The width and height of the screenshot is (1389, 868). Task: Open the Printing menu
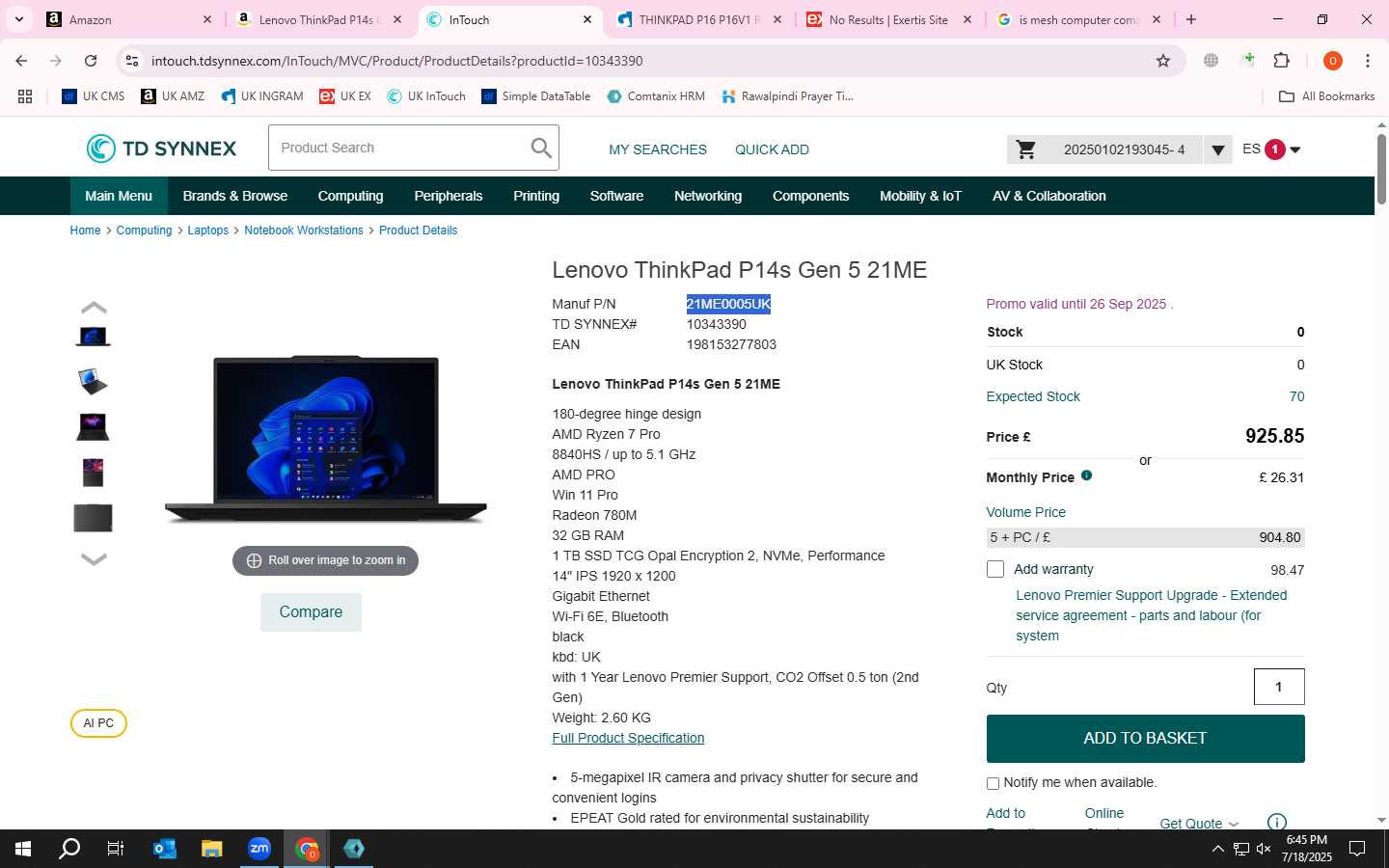(x=536, y=196)
